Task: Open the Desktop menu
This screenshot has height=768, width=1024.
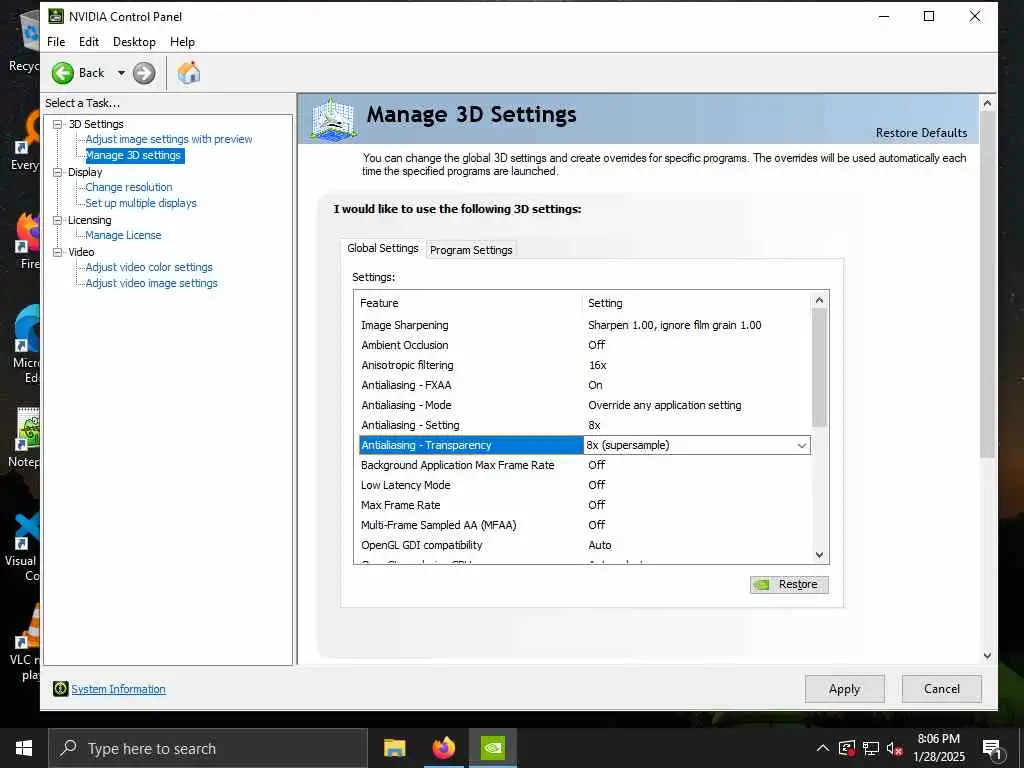Action: 135,42
